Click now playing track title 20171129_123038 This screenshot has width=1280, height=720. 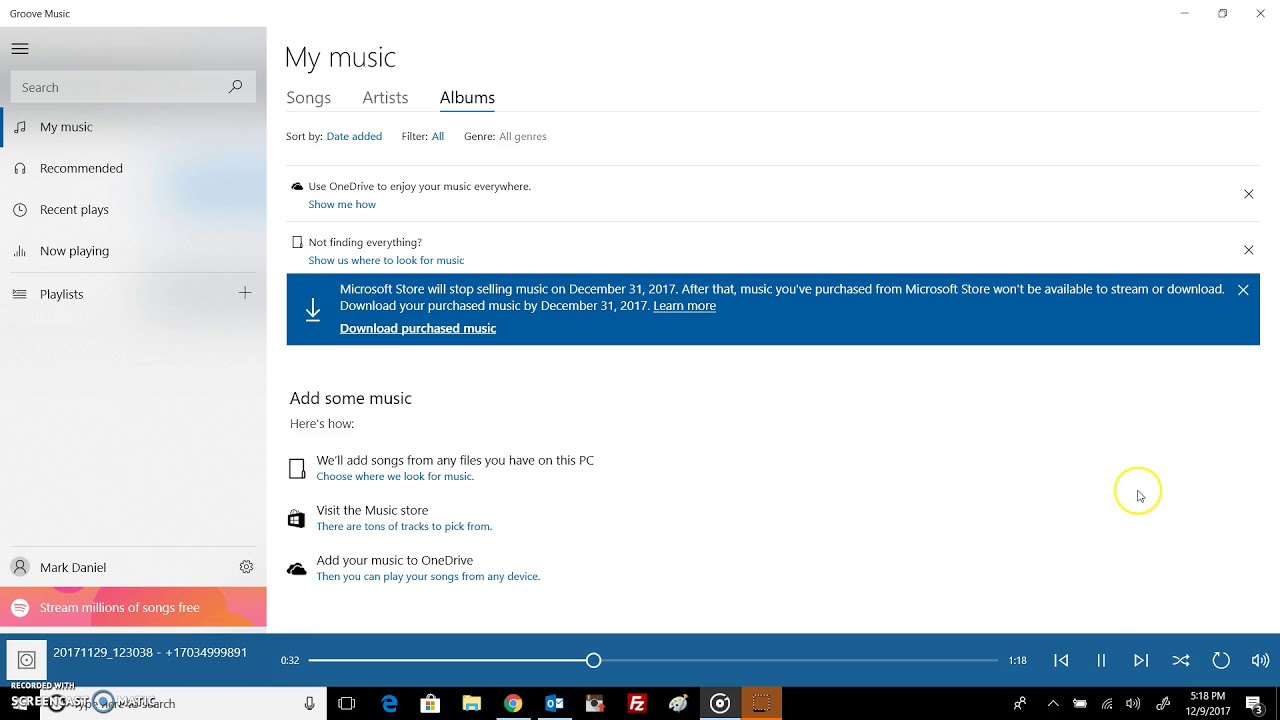pyautogui.click(x=150, y=652)
